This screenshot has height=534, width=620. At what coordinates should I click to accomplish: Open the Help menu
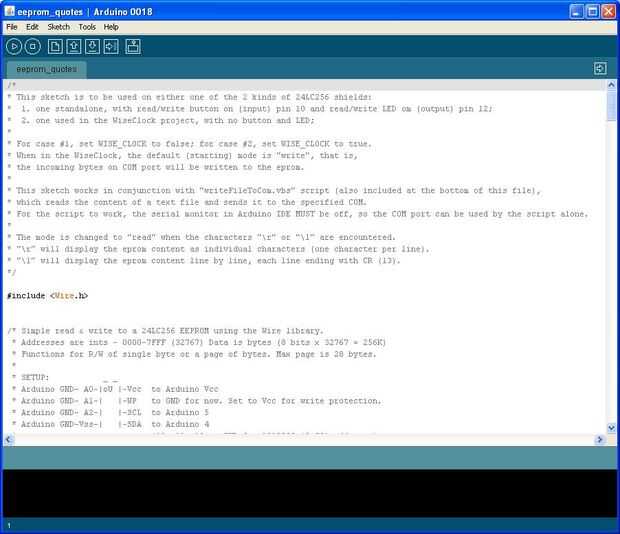click(111, 27)
